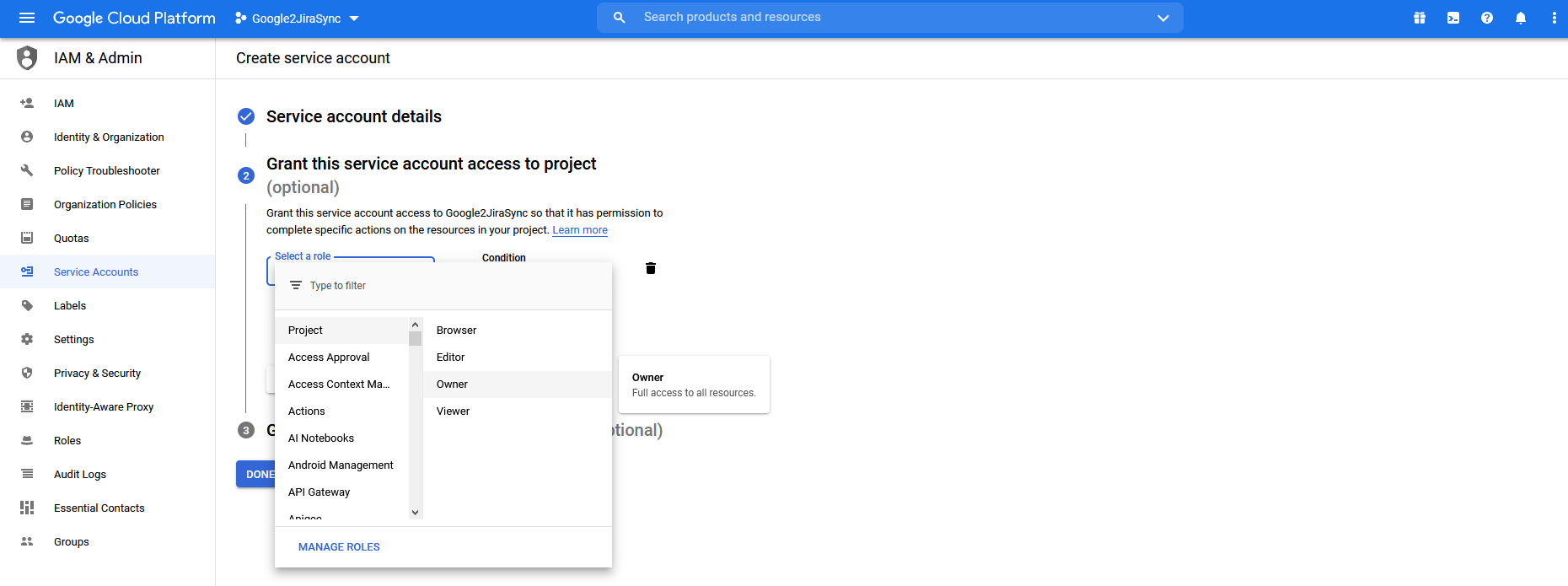Open the notifications bell
This screenshot has height=586, width=1568.
click(1521, 18)
